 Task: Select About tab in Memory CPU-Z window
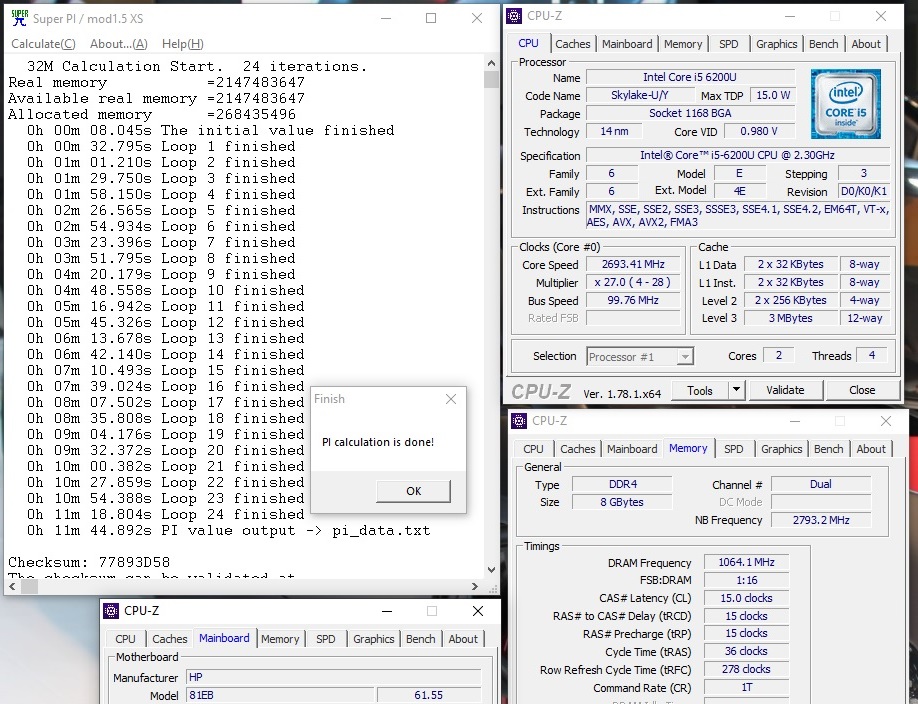point(871,449)
